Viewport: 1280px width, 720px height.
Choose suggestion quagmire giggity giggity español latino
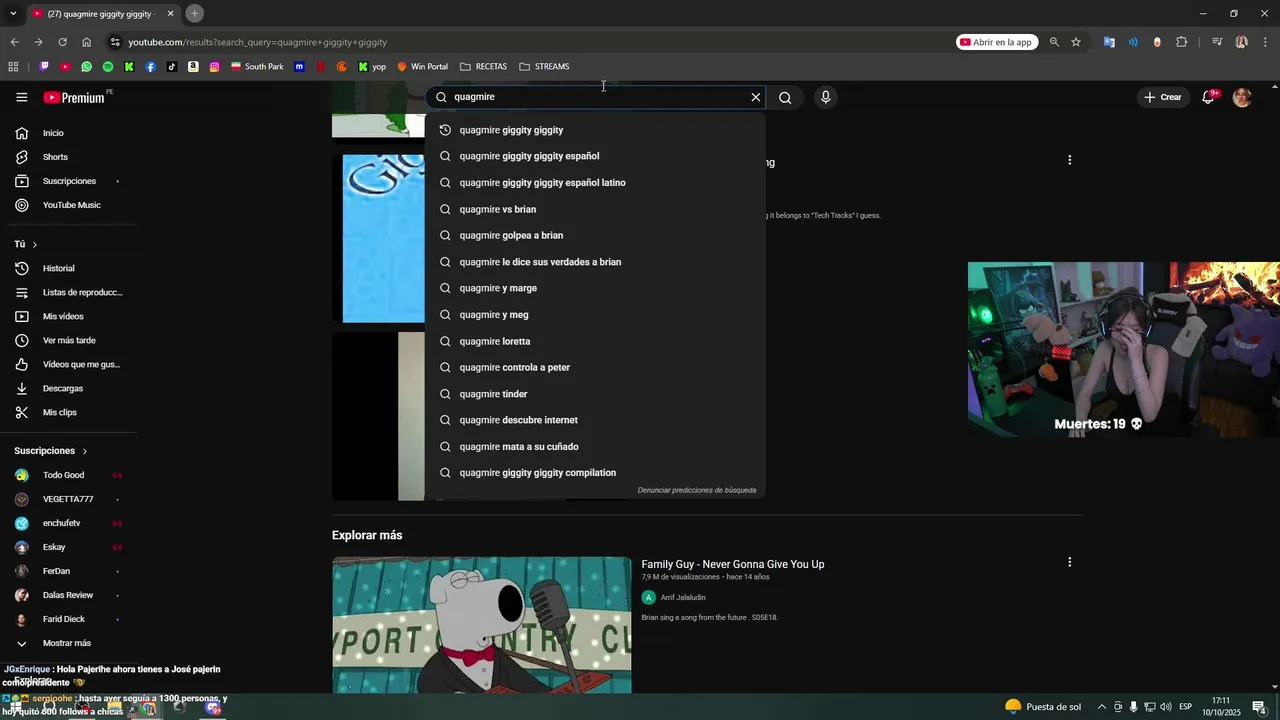coord(595,183)
